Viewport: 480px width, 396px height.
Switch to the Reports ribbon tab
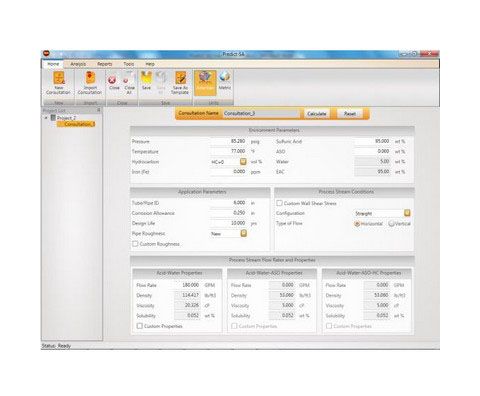pos(105,64)
